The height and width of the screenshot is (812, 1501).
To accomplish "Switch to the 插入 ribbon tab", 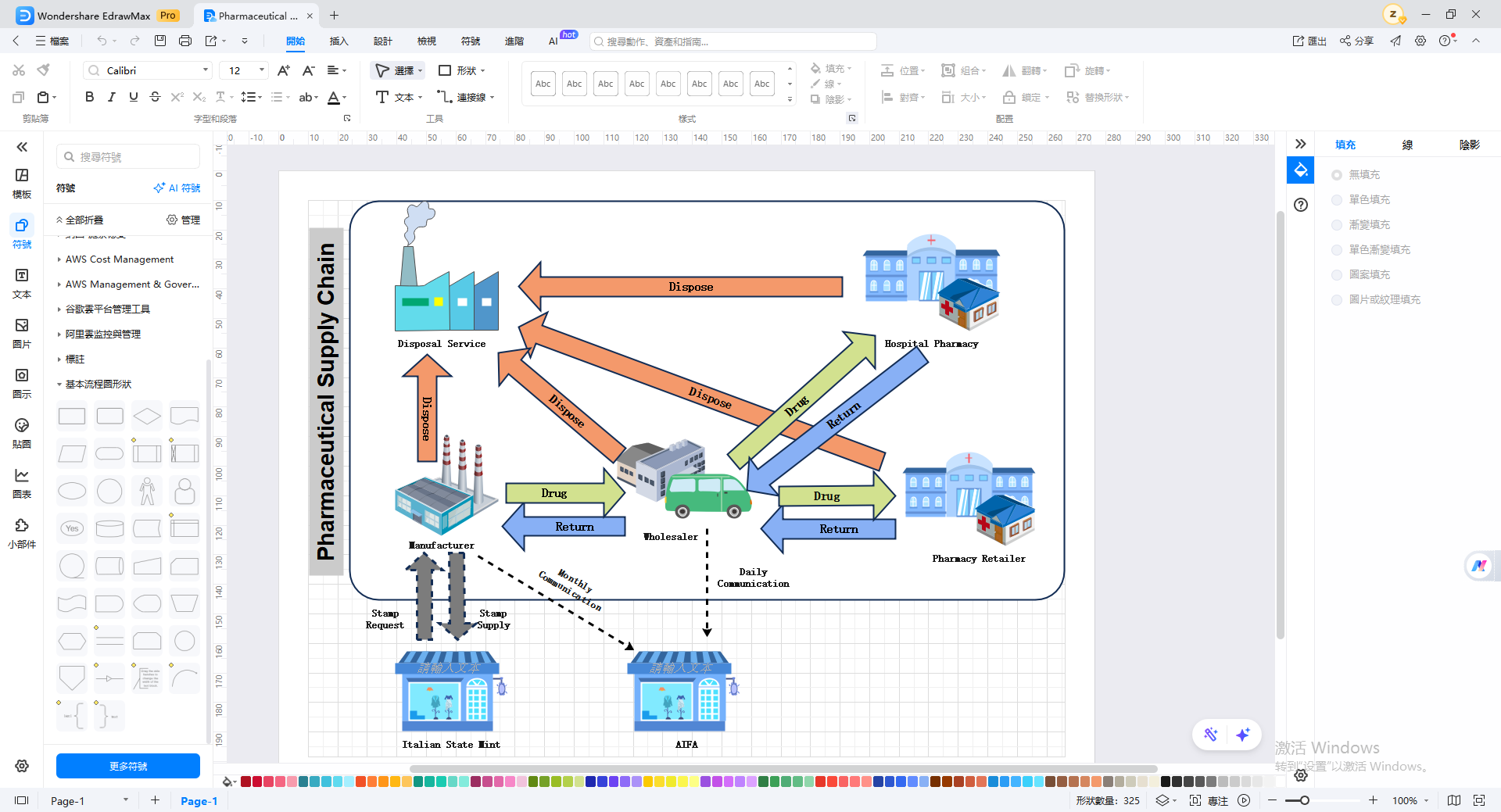I will tap(339, 41).
